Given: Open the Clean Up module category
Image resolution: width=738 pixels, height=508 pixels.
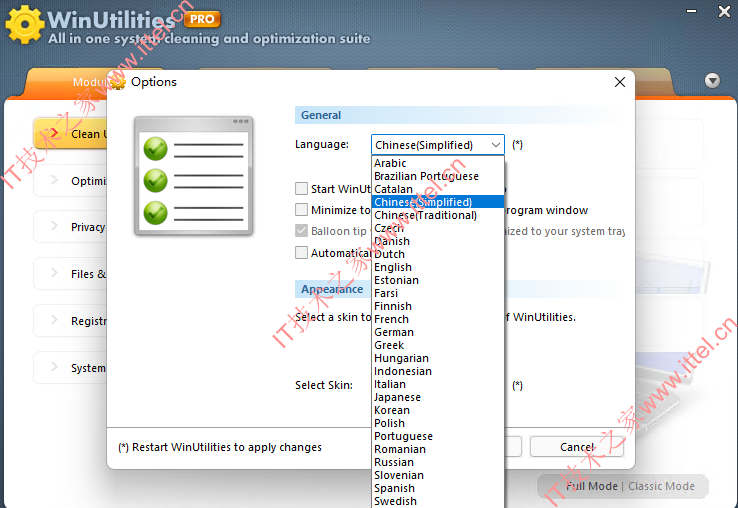Looking at the screenshot, I should pos(71,134).
